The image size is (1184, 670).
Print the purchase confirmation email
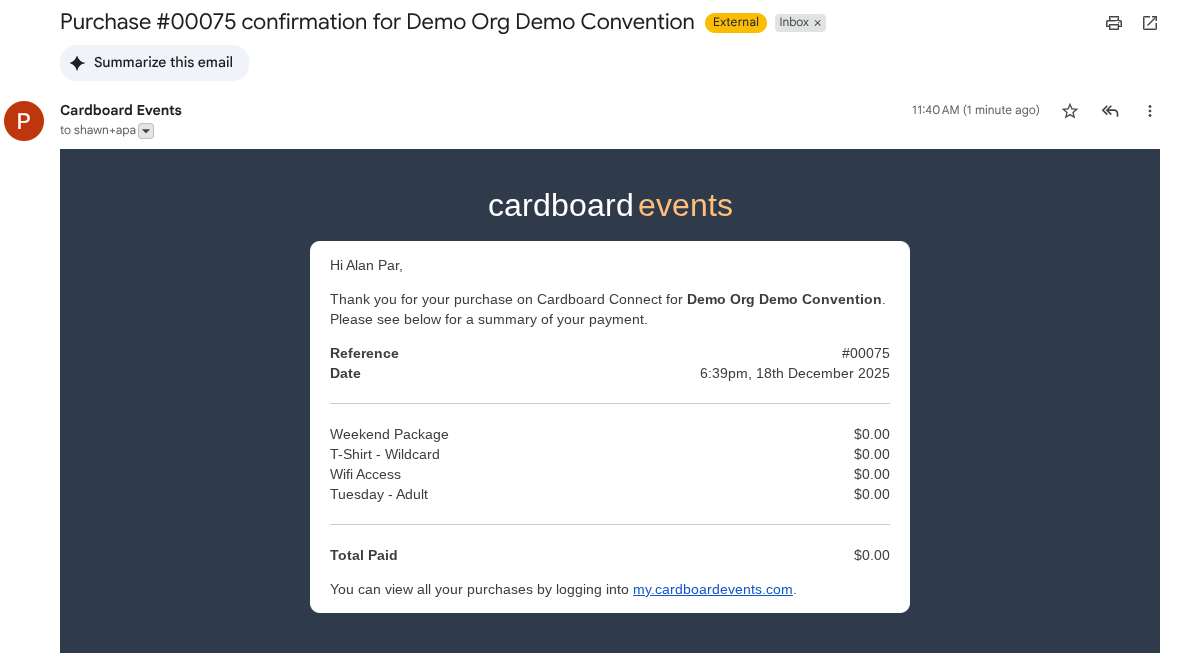1113,22
